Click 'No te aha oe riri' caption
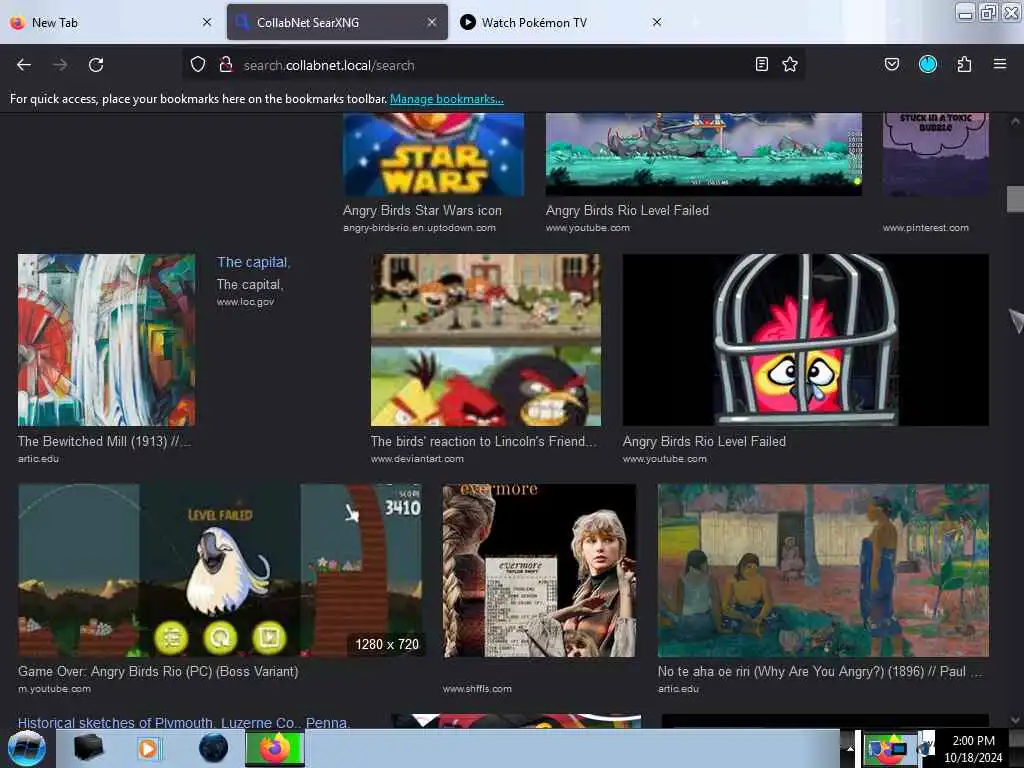Image resolution: width=1024 pixels, height=768 pixels. pyautogui.click(x=820, y=671)
